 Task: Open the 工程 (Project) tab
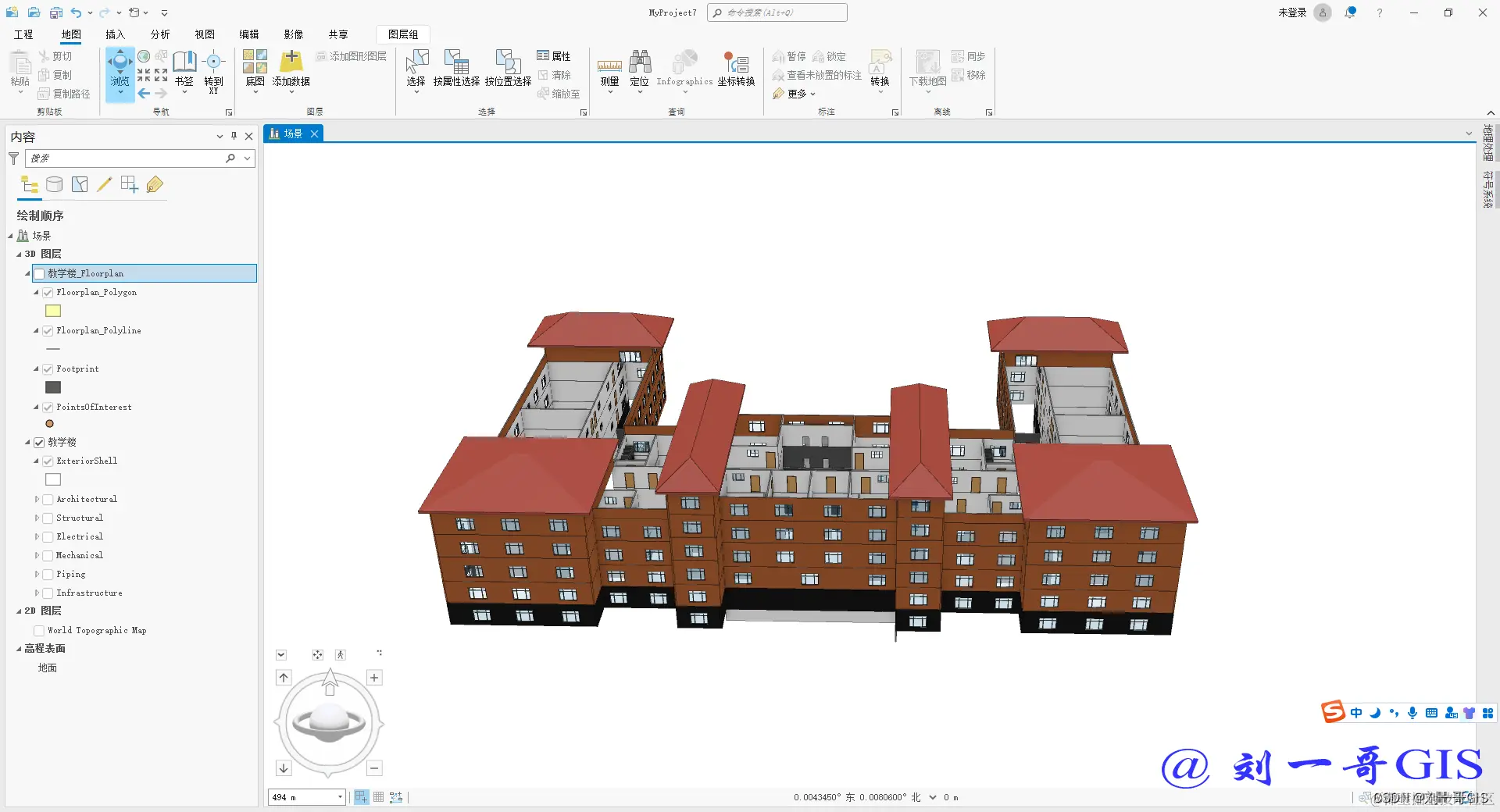coord(23,34)
